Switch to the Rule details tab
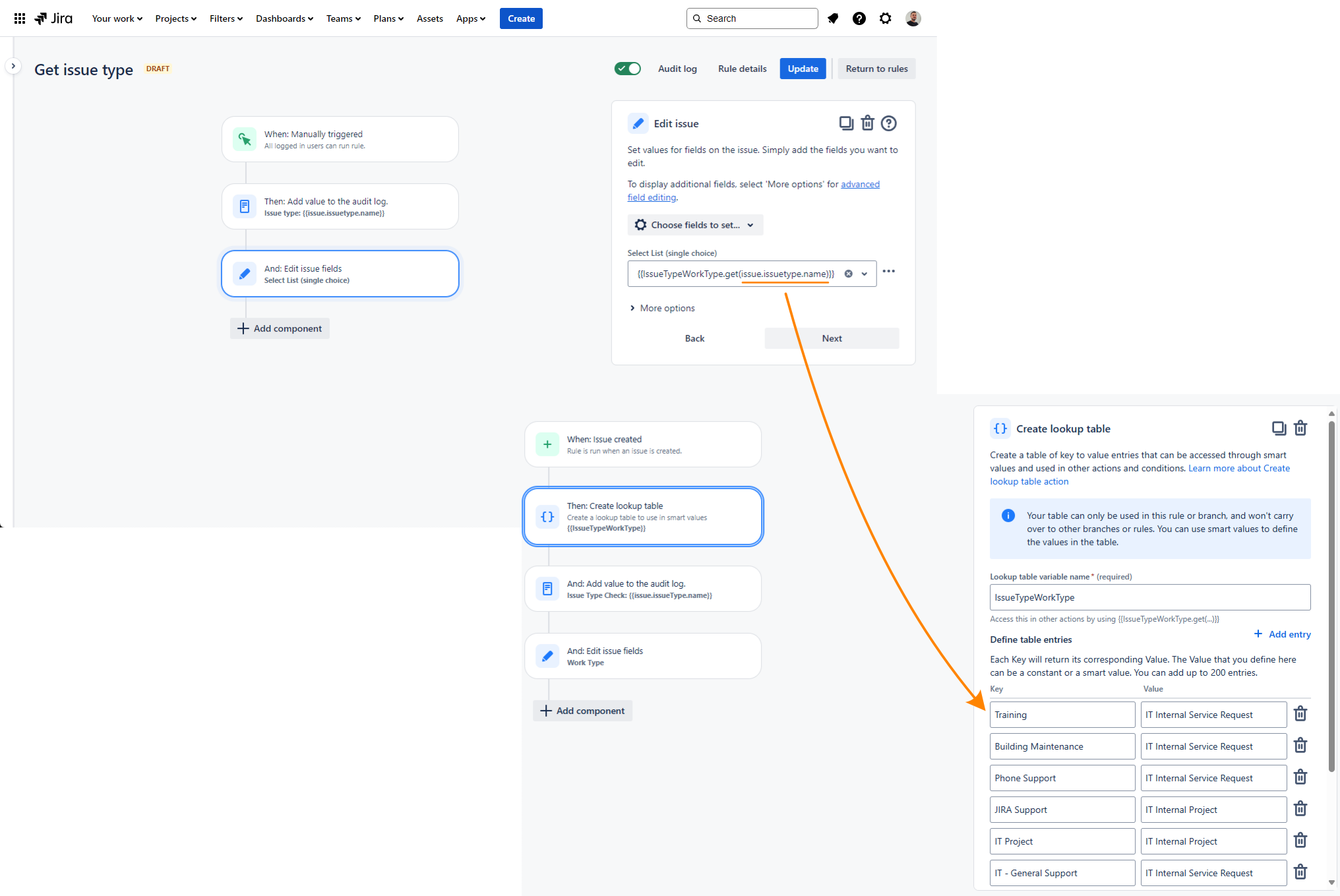The image size is (1340, 896). click(741, 68)
